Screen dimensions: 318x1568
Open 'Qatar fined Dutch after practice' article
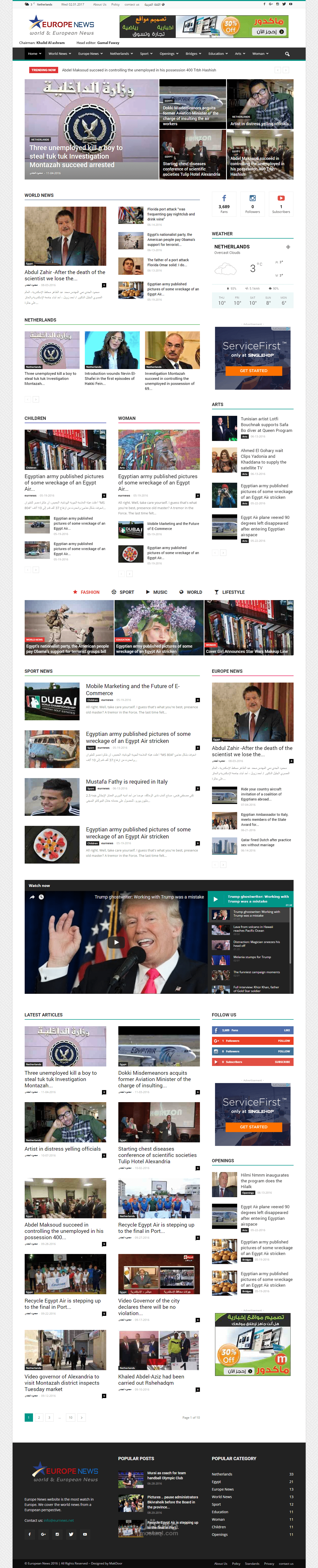(x=266, y=842)
